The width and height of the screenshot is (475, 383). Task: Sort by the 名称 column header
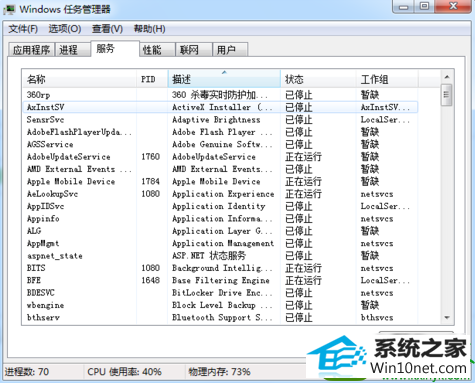coord(80,79)
